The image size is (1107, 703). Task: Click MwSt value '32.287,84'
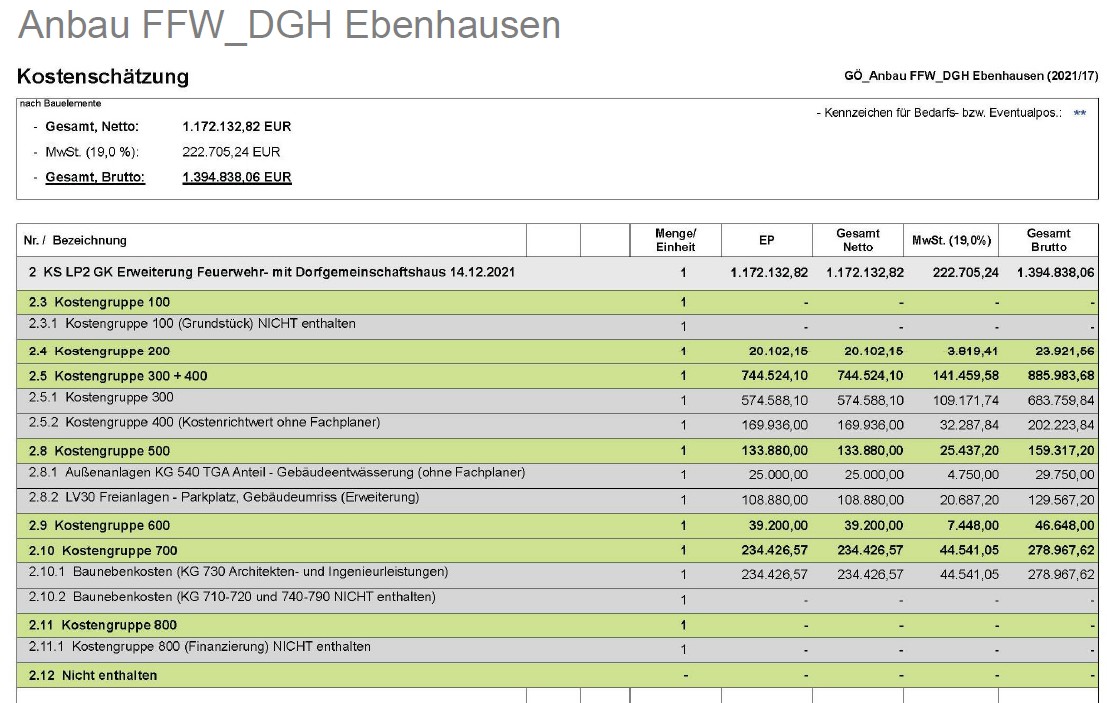click(969, 425)
